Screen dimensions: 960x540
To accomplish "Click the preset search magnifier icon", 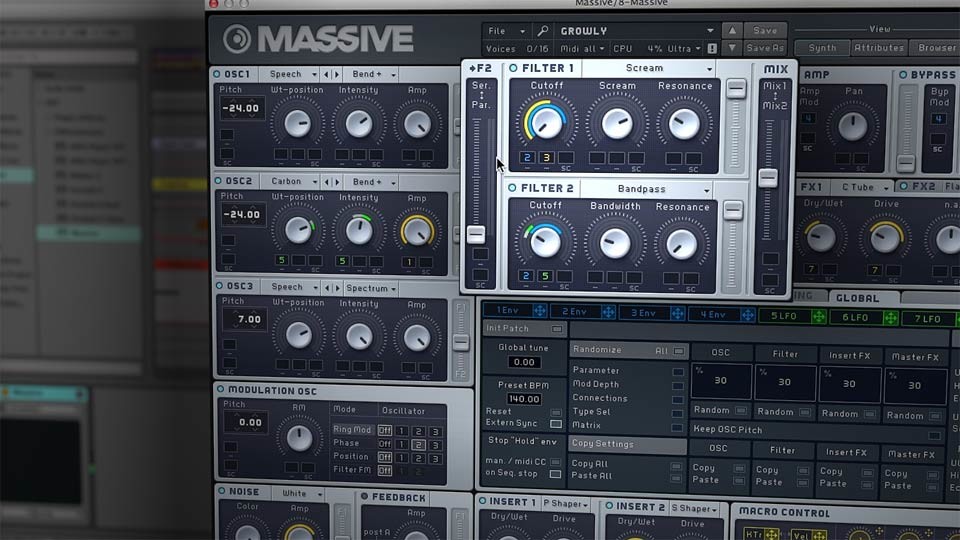I will [x=542, y=31].
